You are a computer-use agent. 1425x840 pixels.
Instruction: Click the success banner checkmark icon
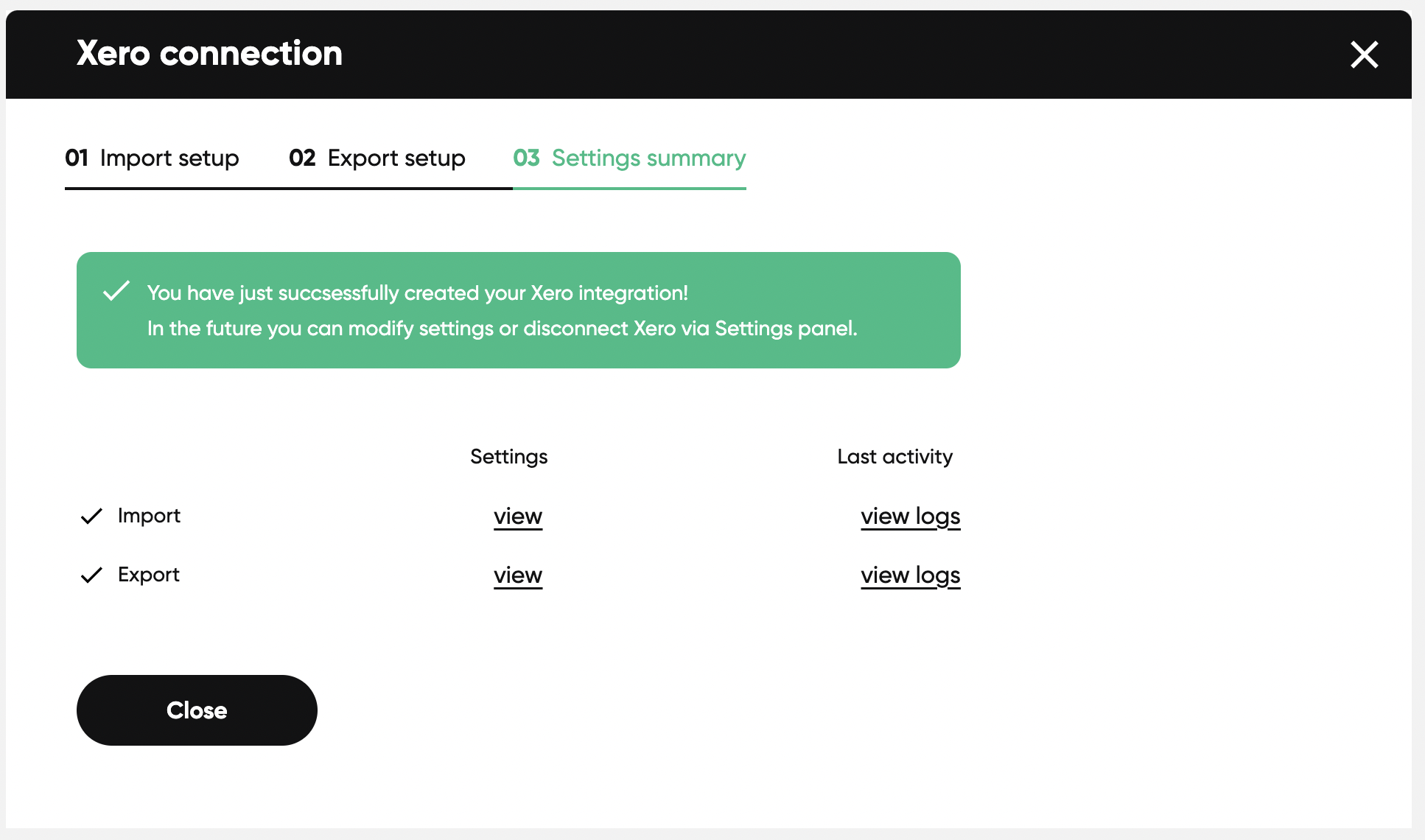[x=116, y=291]
